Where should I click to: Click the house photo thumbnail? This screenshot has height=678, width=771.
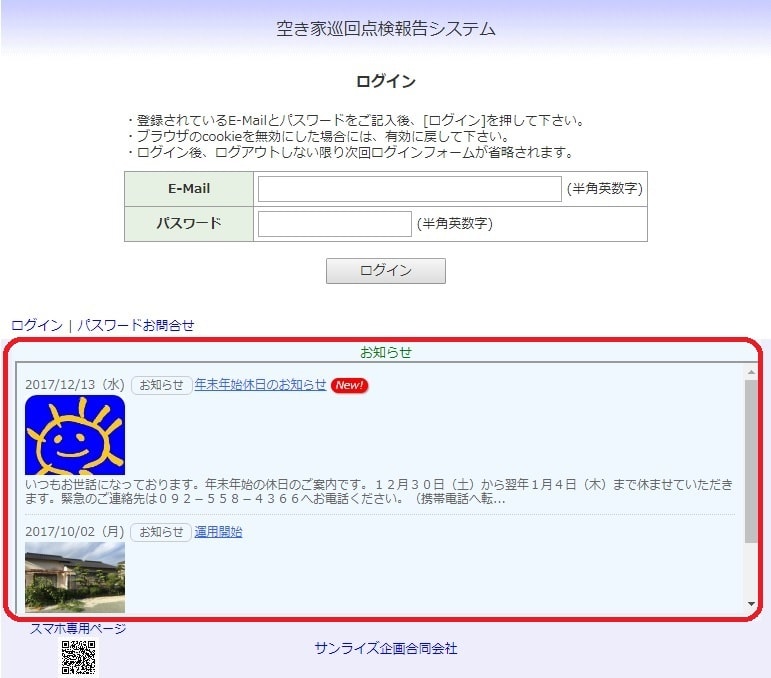[x=75, y=577]
